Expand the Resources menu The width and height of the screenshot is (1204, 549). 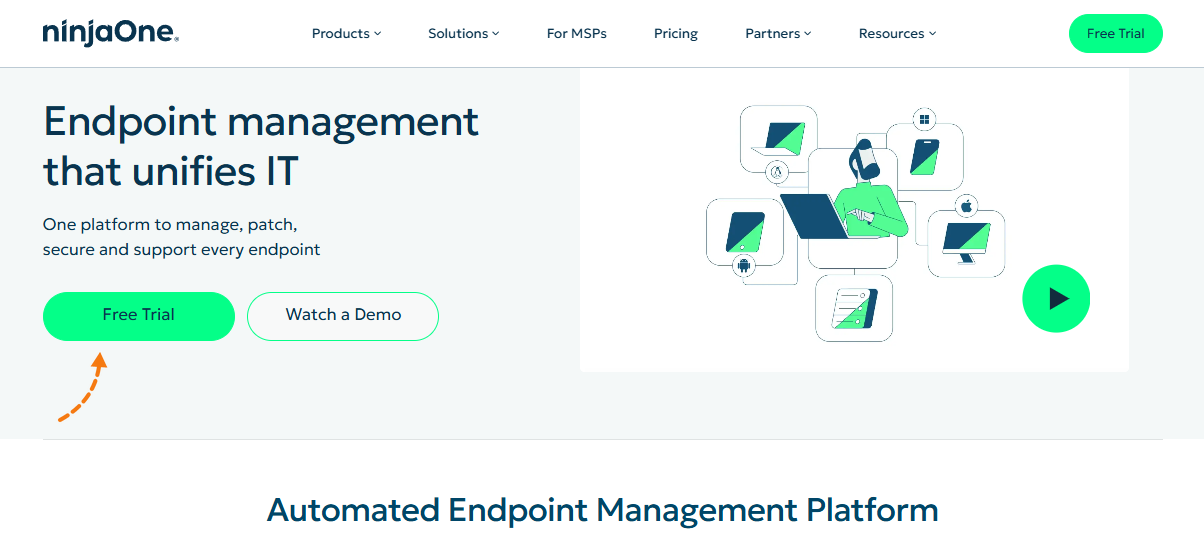(x=897, y=33)
